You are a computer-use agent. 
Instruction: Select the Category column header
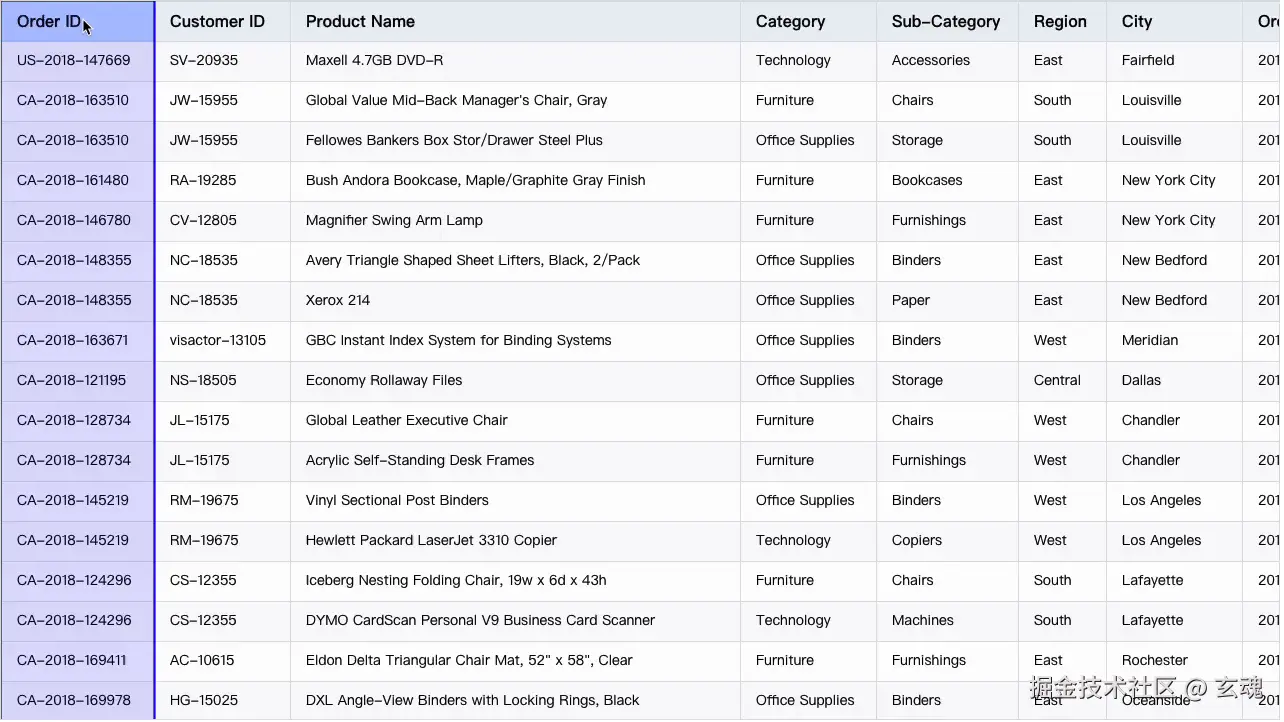[x=790, y=22]
